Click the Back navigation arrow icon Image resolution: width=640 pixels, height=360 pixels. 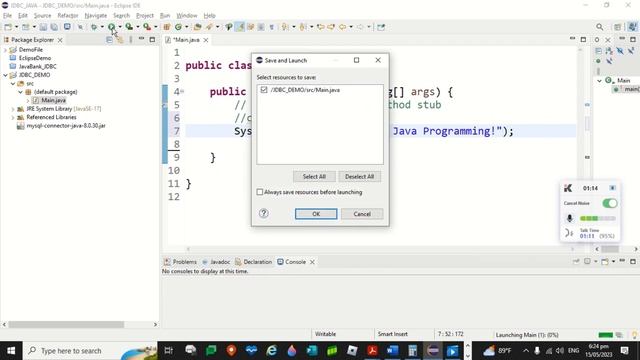click(342, 27)
